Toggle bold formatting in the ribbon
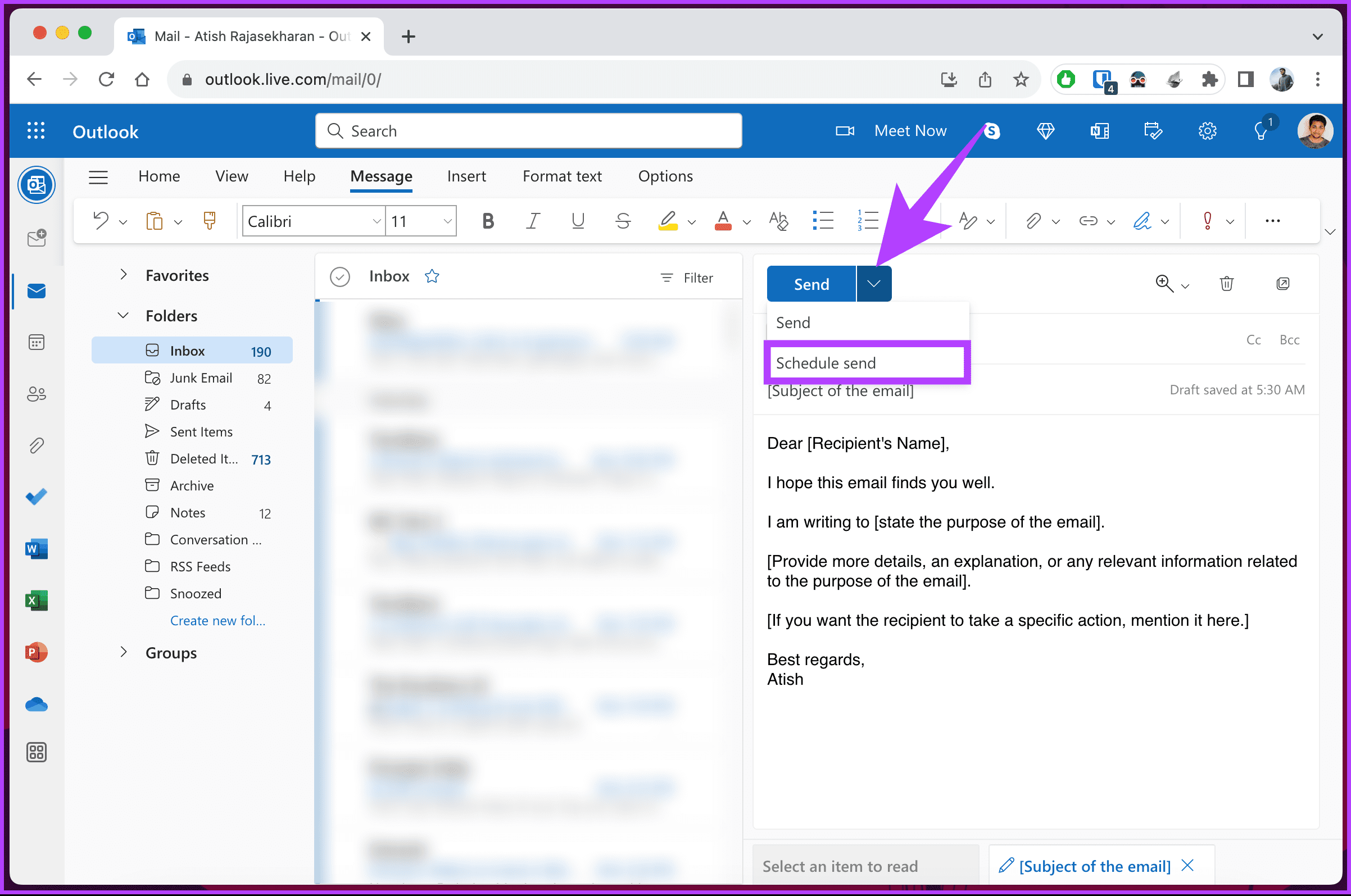 pos(487,221)
